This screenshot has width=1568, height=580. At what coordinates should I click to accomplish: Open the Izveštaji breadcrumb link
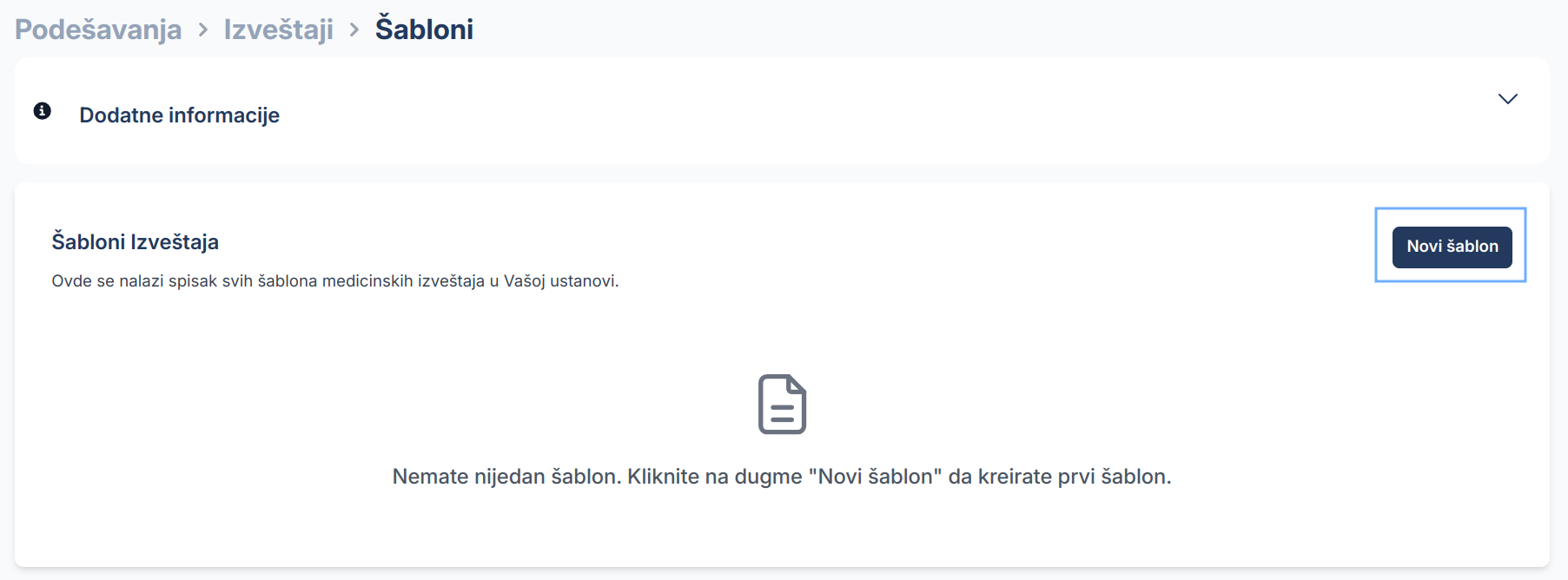click(x=278, y=30)
